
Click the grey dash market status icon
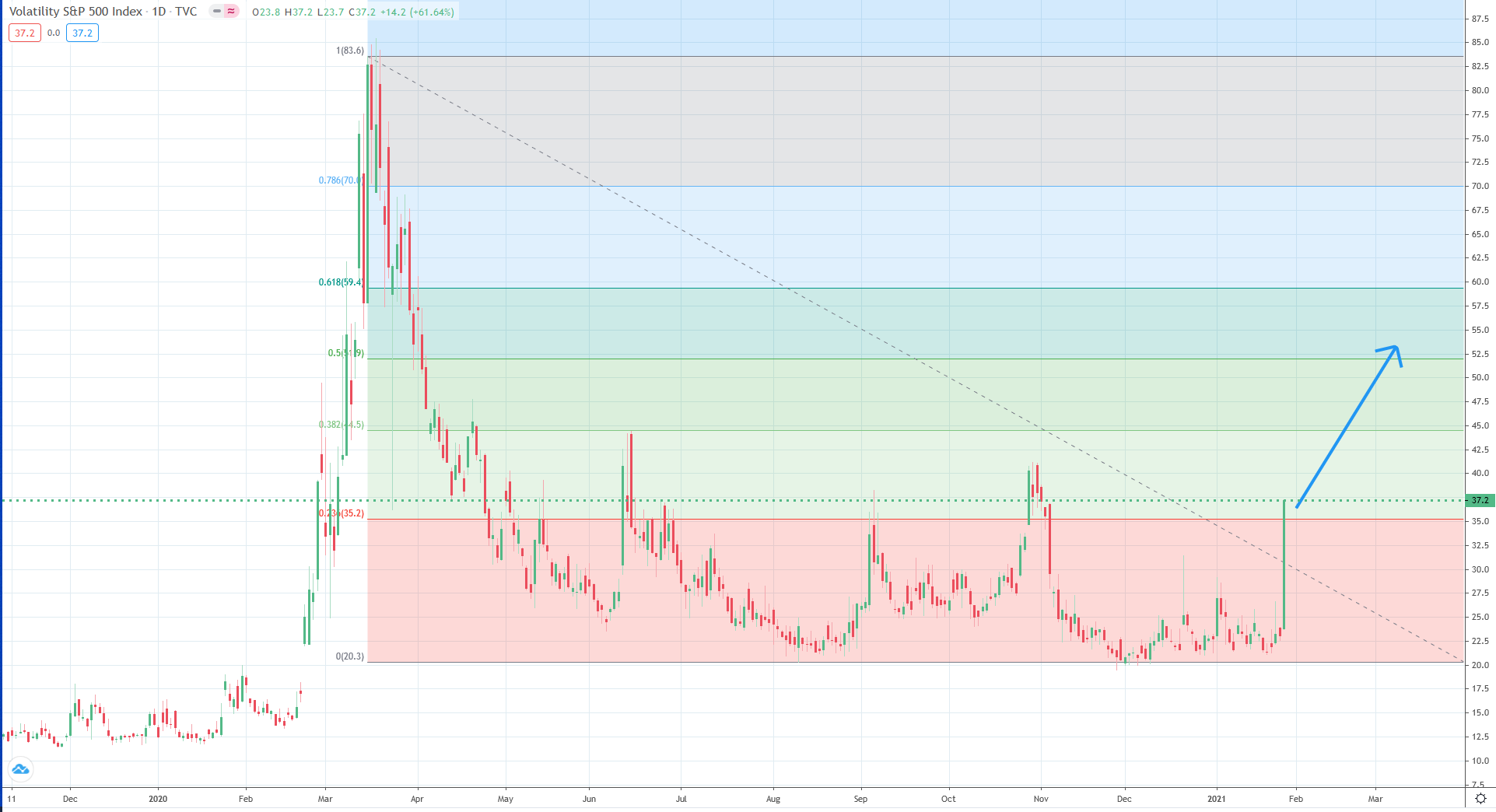[217, 12]
